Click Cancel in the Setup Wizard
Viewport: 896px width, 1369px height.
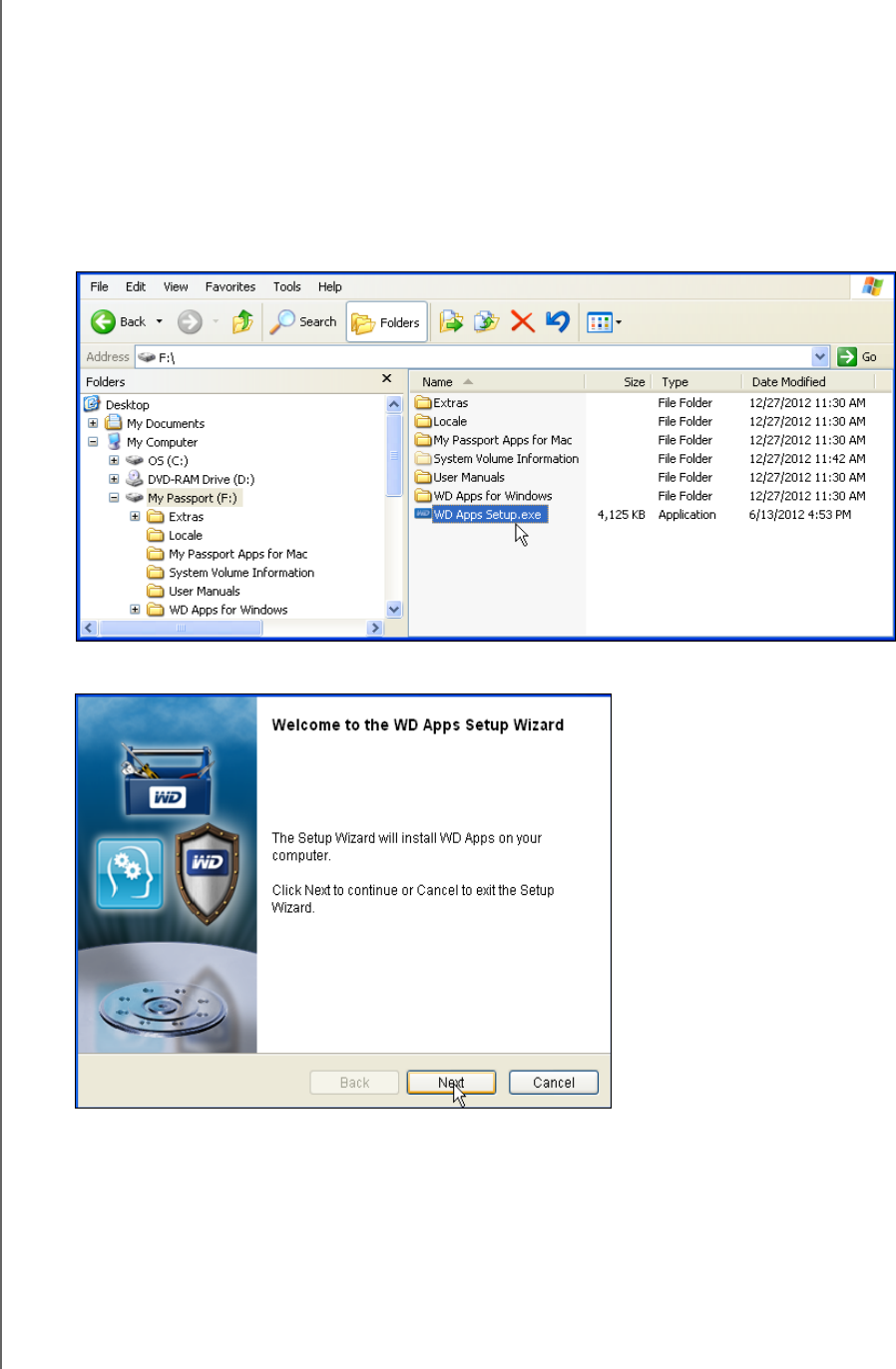[553, 1083]
